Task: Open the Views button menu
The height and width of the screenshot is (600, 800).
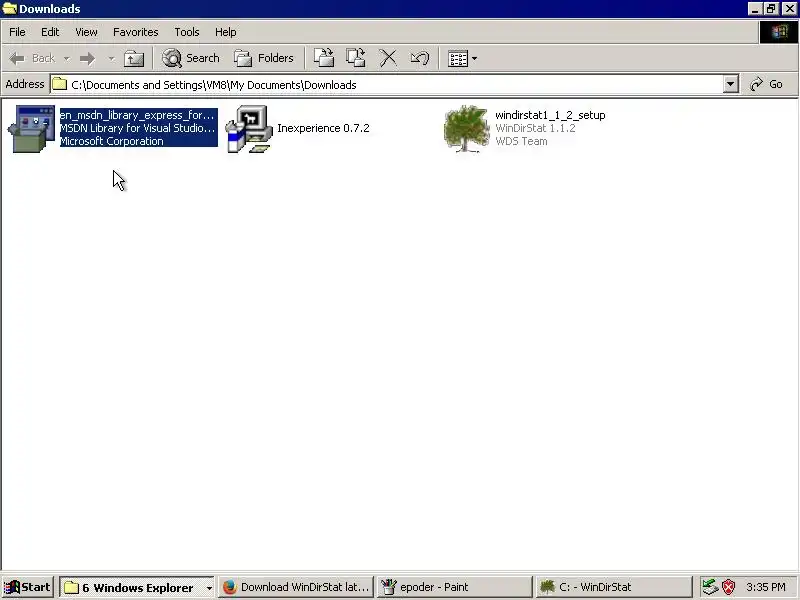Action: tap(462, 58)
